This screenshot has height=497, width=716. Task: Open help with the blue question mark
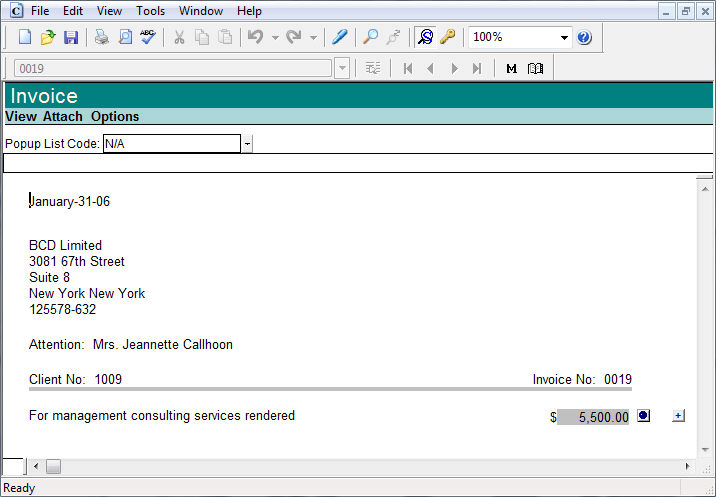584,37
